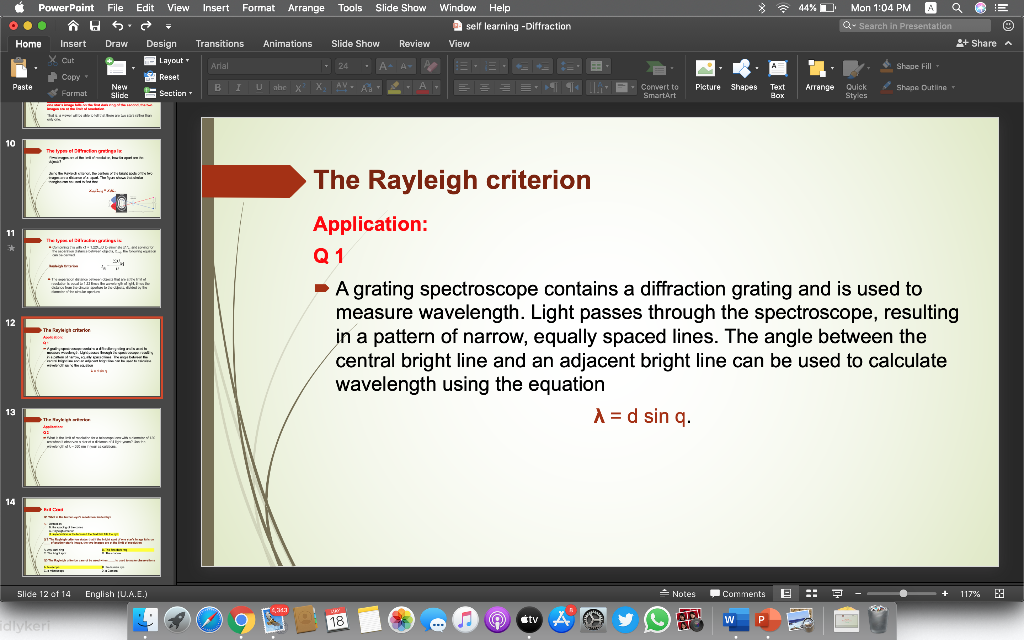Start the slide show from status bar
Image resolution: width=1024 pixels, height=640 pixels.
click(x=837, y=593)
